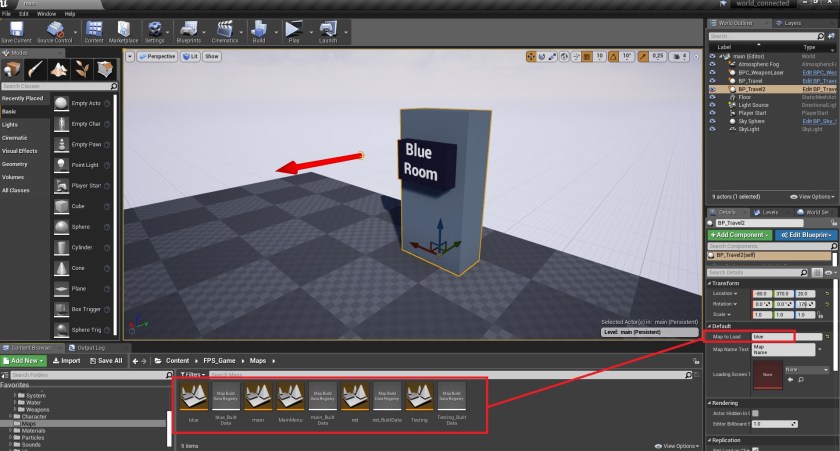The height and width of the screenshot is (451, 840).
Task: Open the Filters dropdown in Content Browser
Action: tap(192, 374)
